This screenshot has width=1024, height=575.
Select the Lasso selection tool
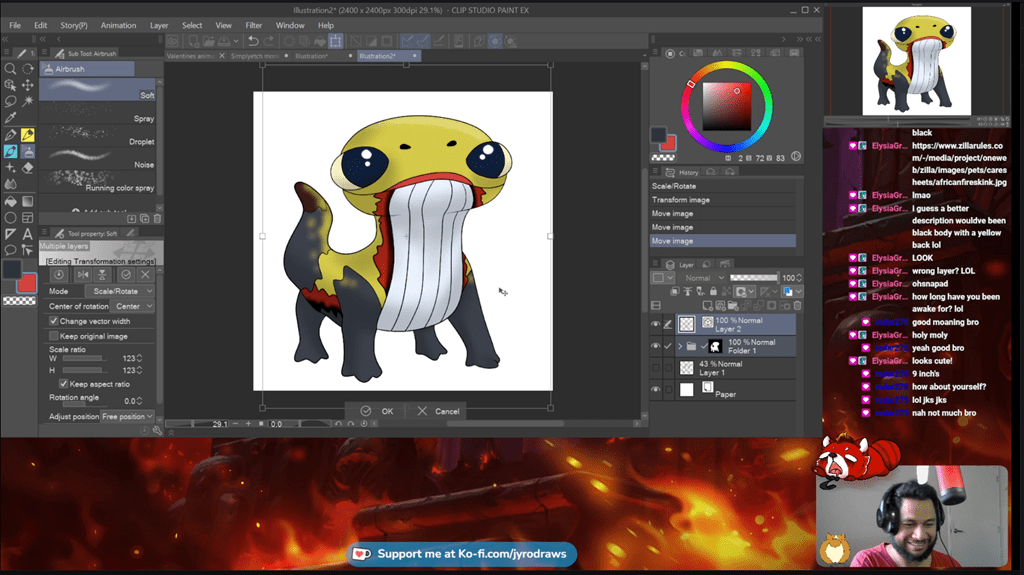[10, 101]
